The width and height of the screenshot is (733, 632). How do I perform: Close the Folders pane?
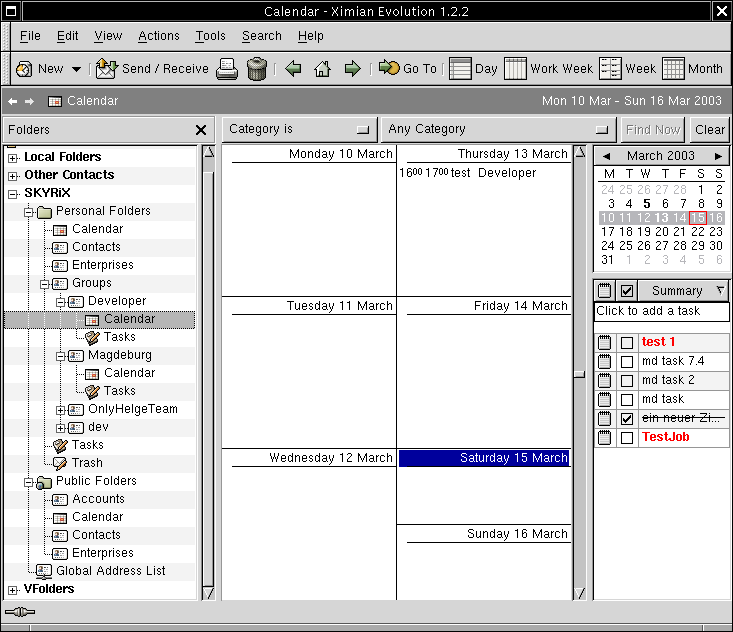point(201,130)
